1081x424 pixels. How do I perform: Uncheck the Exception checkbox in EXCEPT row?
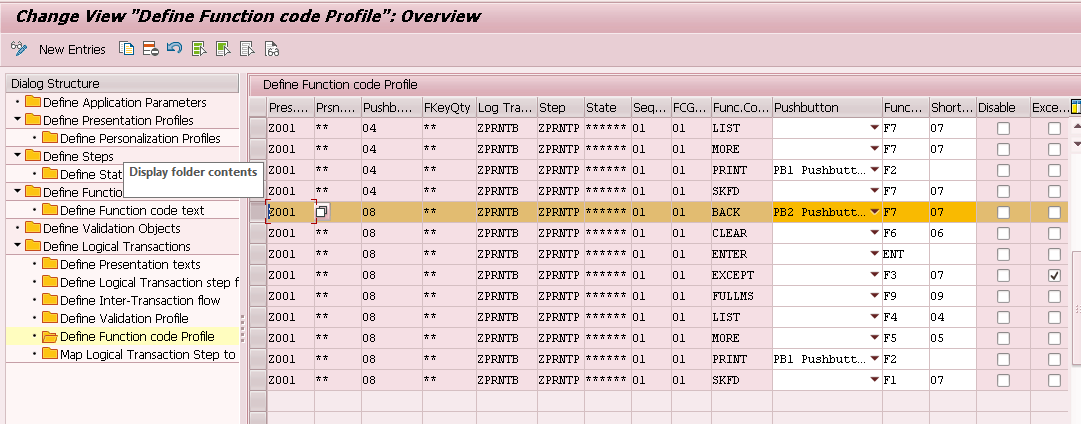[1054, 275]
